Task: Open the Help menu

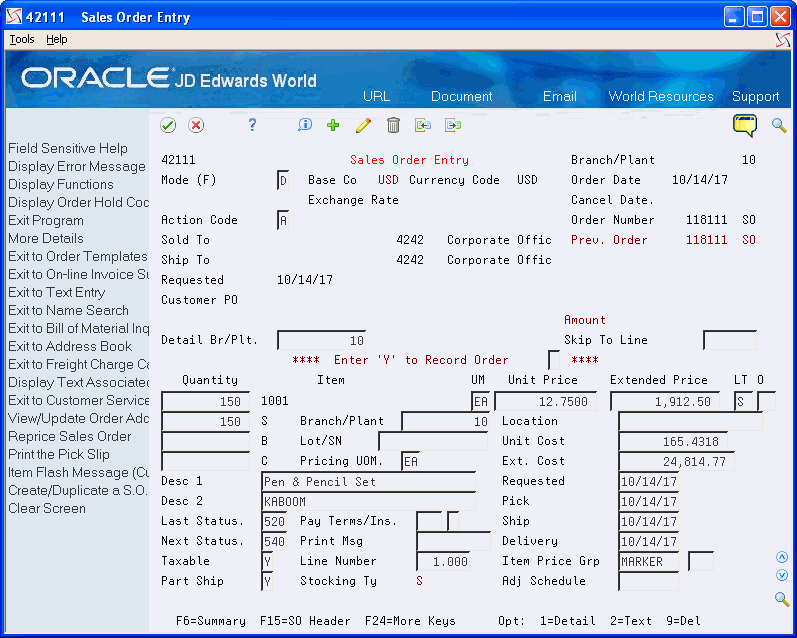Action: (x=56, y=39)
